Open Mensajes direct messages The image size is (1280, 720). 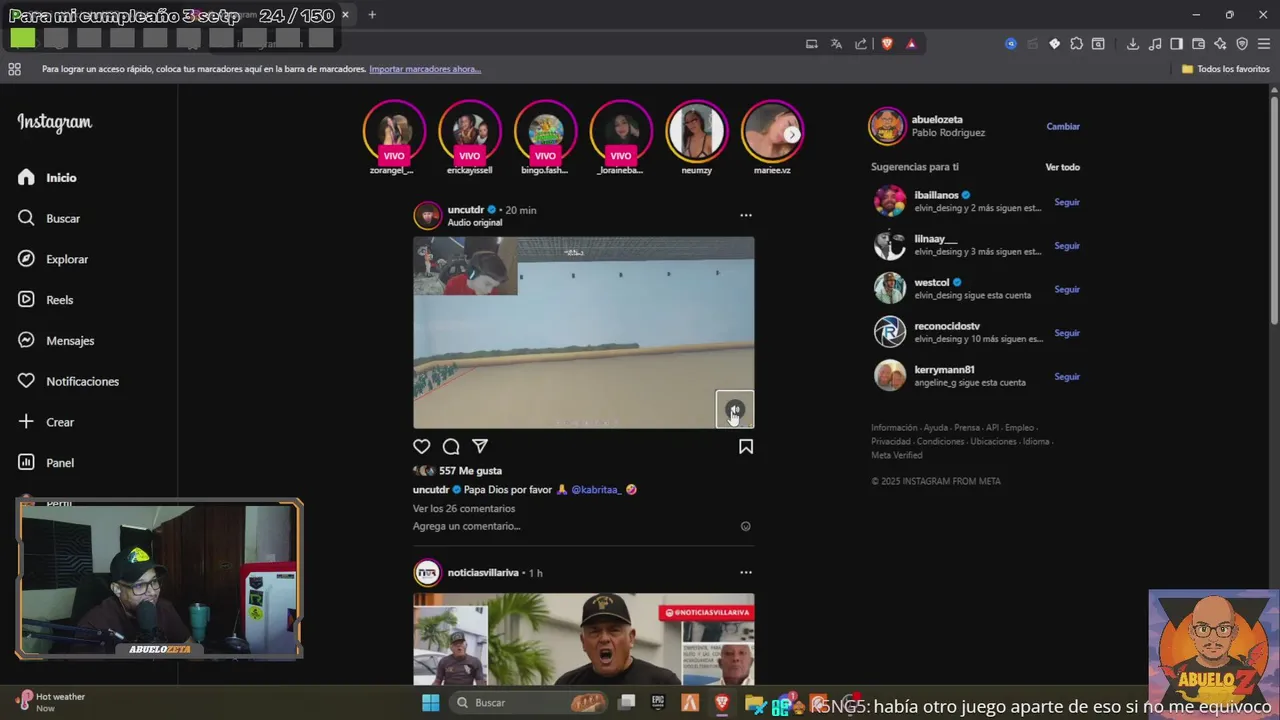click(56, 341)
